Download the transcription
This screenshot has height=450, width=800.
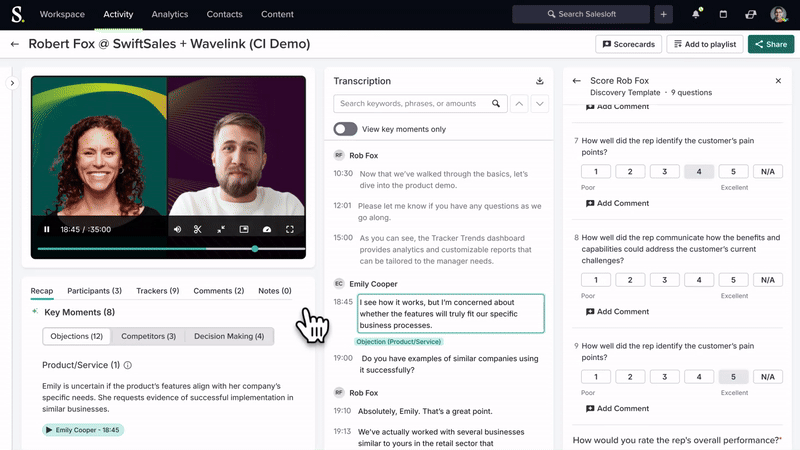[539, 81]
